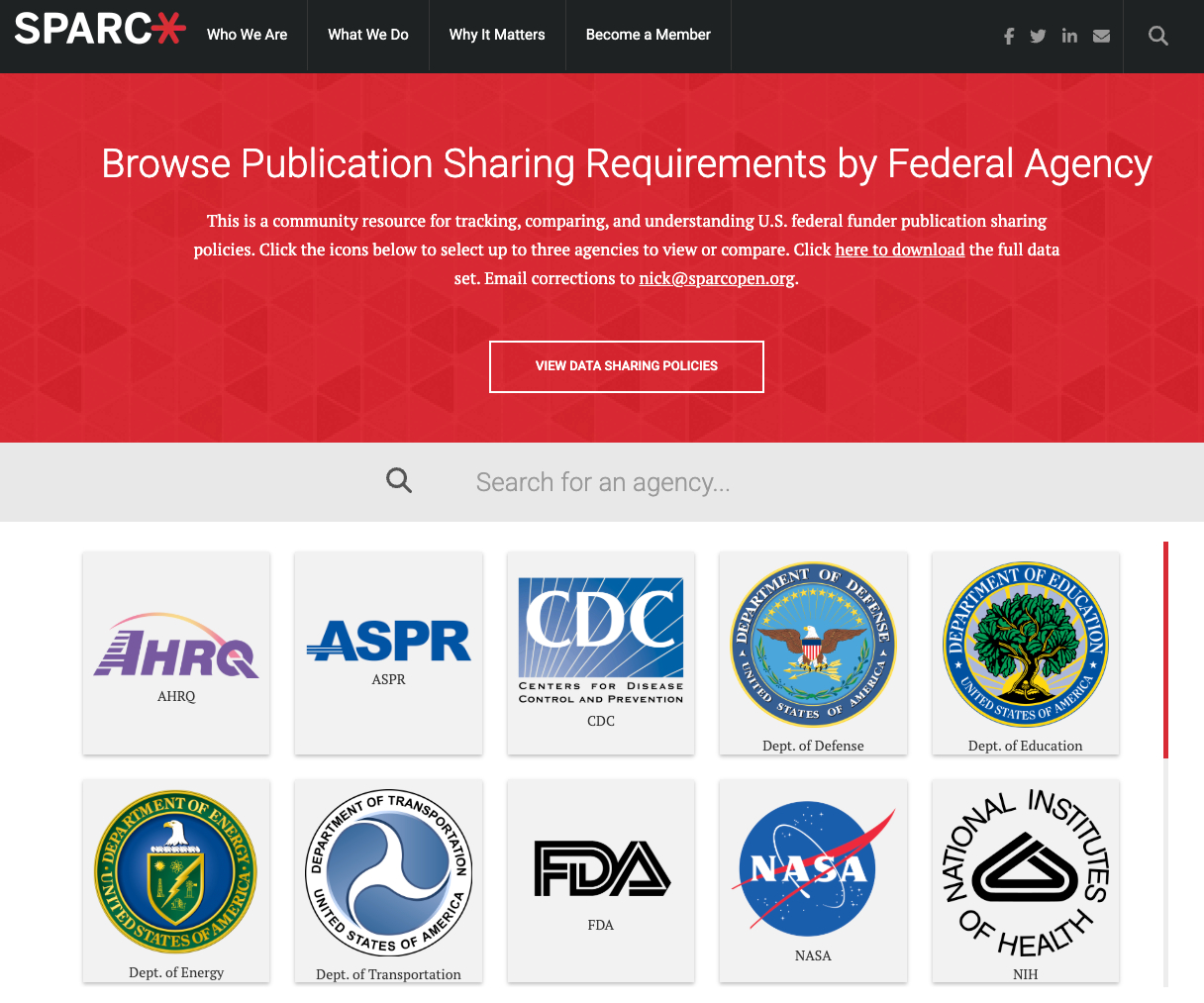Viewport: 1204px width, 1003px height.
Task: Open the What We Do menu
Action: click(367, 35)
